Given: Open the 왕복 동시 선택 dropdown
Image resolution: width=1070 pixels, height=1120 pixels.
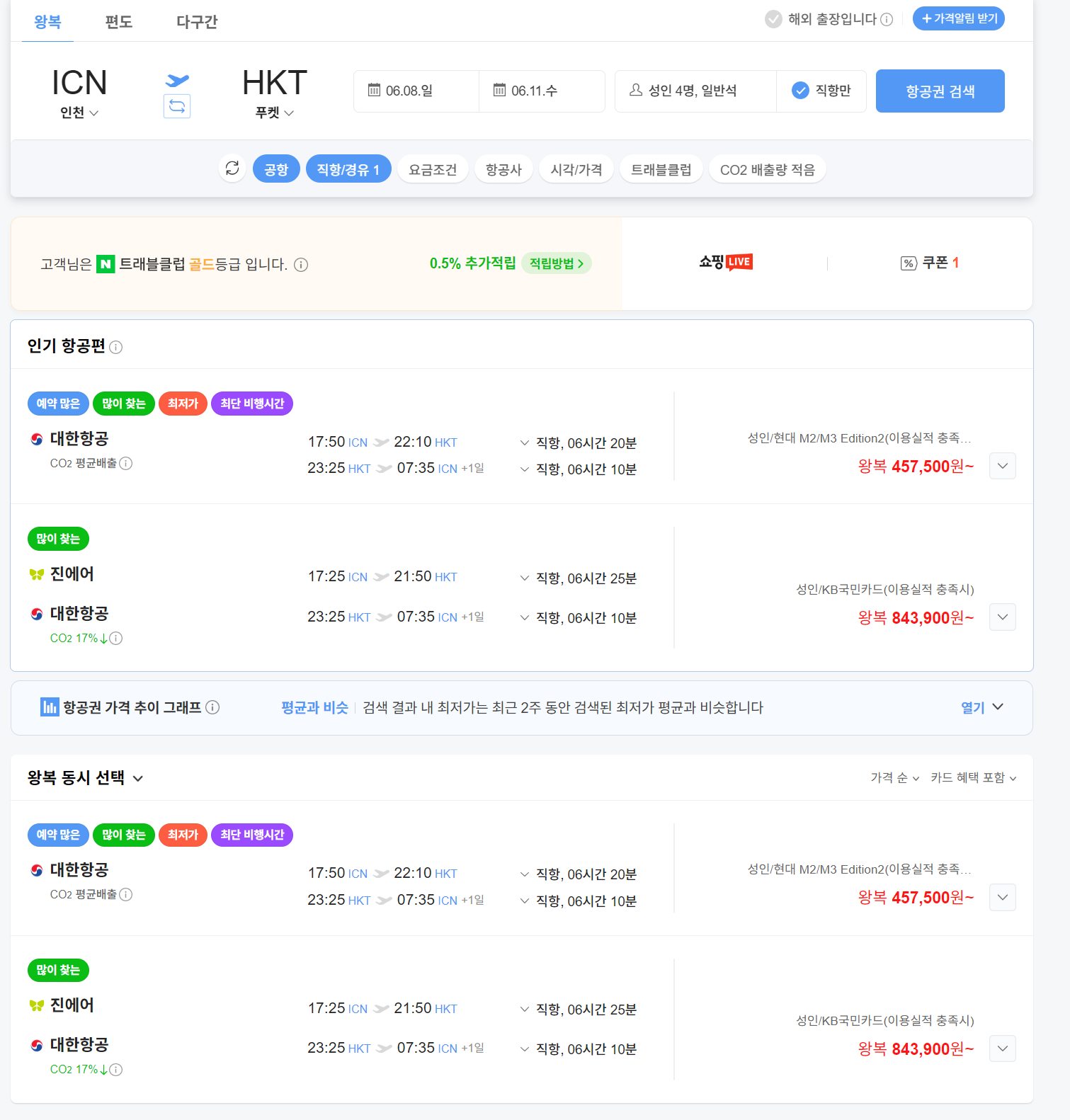Looking at the screenshot, I should pyautogui.click(x=86, y=778).
